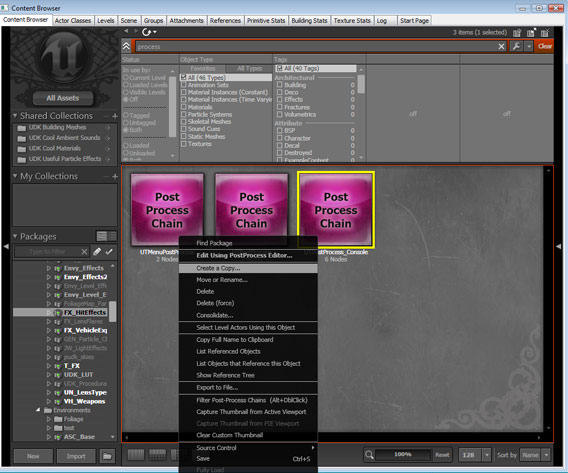
Task: Open the Source Control submenu
Action: tap(248, 448)
